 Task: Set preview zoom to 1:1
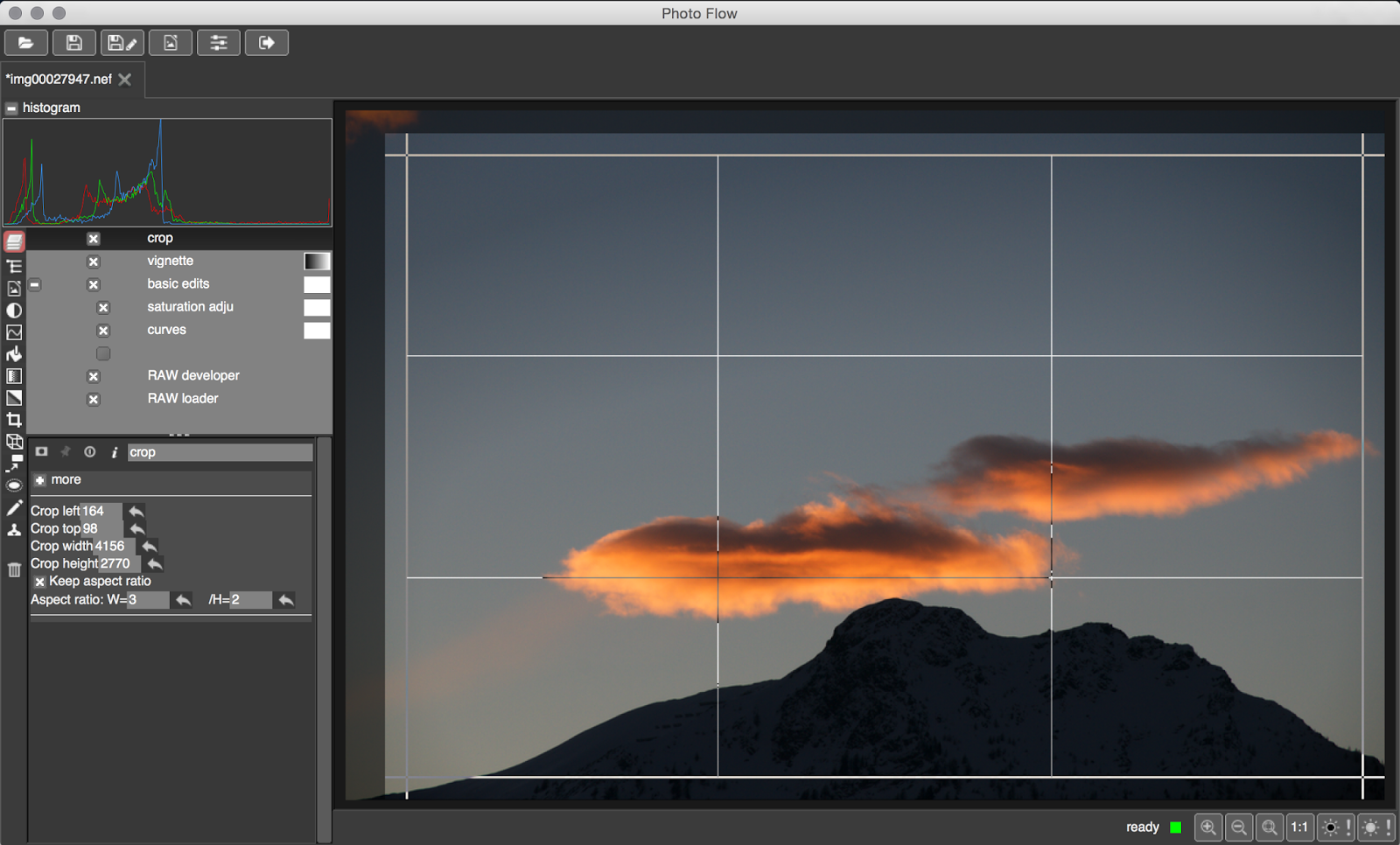coord(1300,827)
